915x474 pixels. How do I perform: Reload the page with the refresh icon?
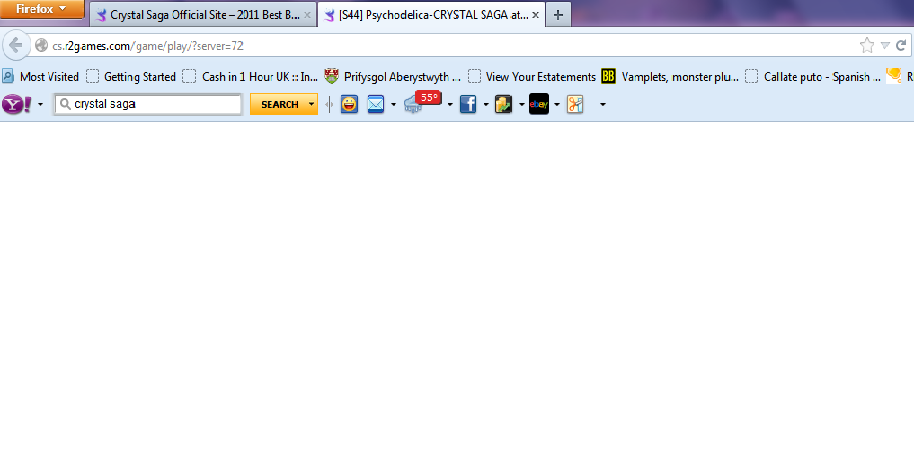[x=902, y=45]
